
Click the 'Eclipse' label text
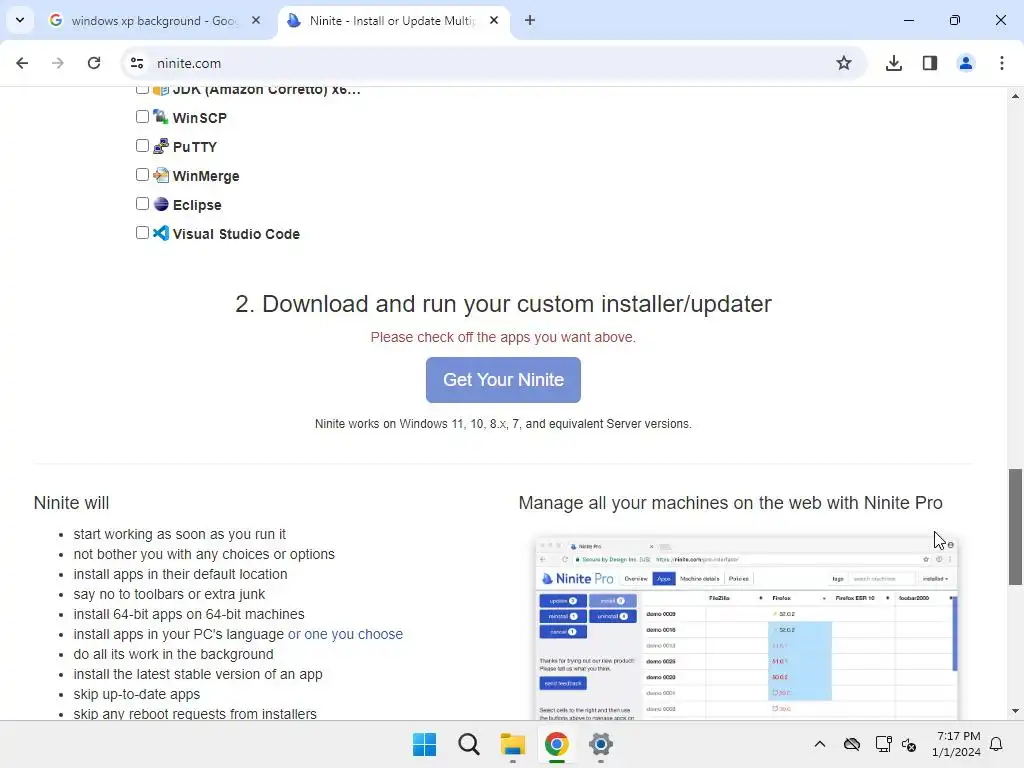(197, 205)
